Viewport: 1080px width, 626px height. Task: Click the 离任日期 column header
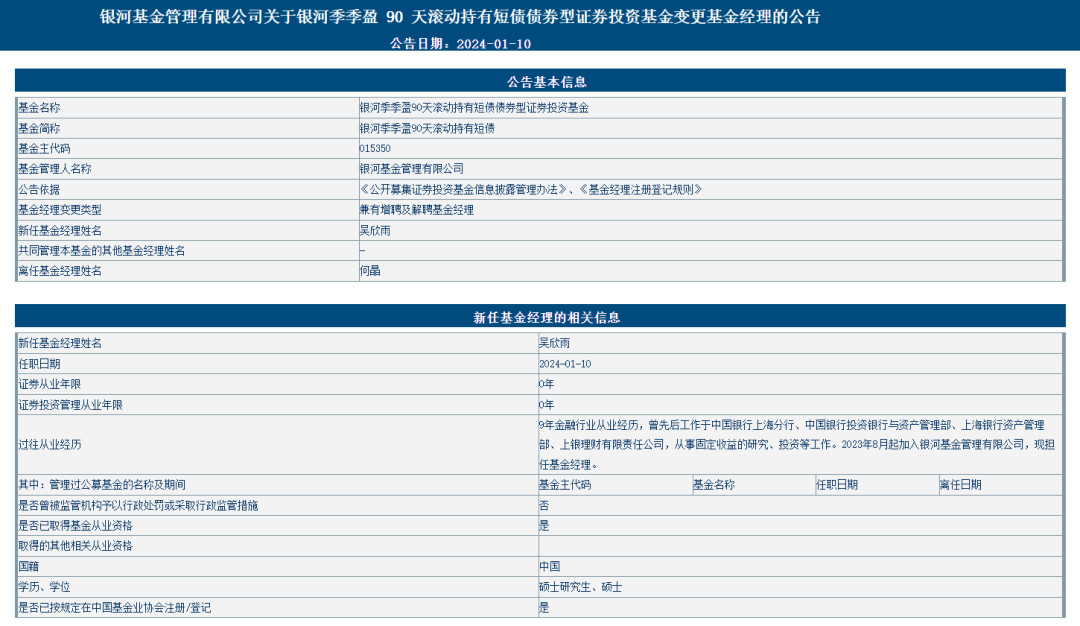point(960,485)
